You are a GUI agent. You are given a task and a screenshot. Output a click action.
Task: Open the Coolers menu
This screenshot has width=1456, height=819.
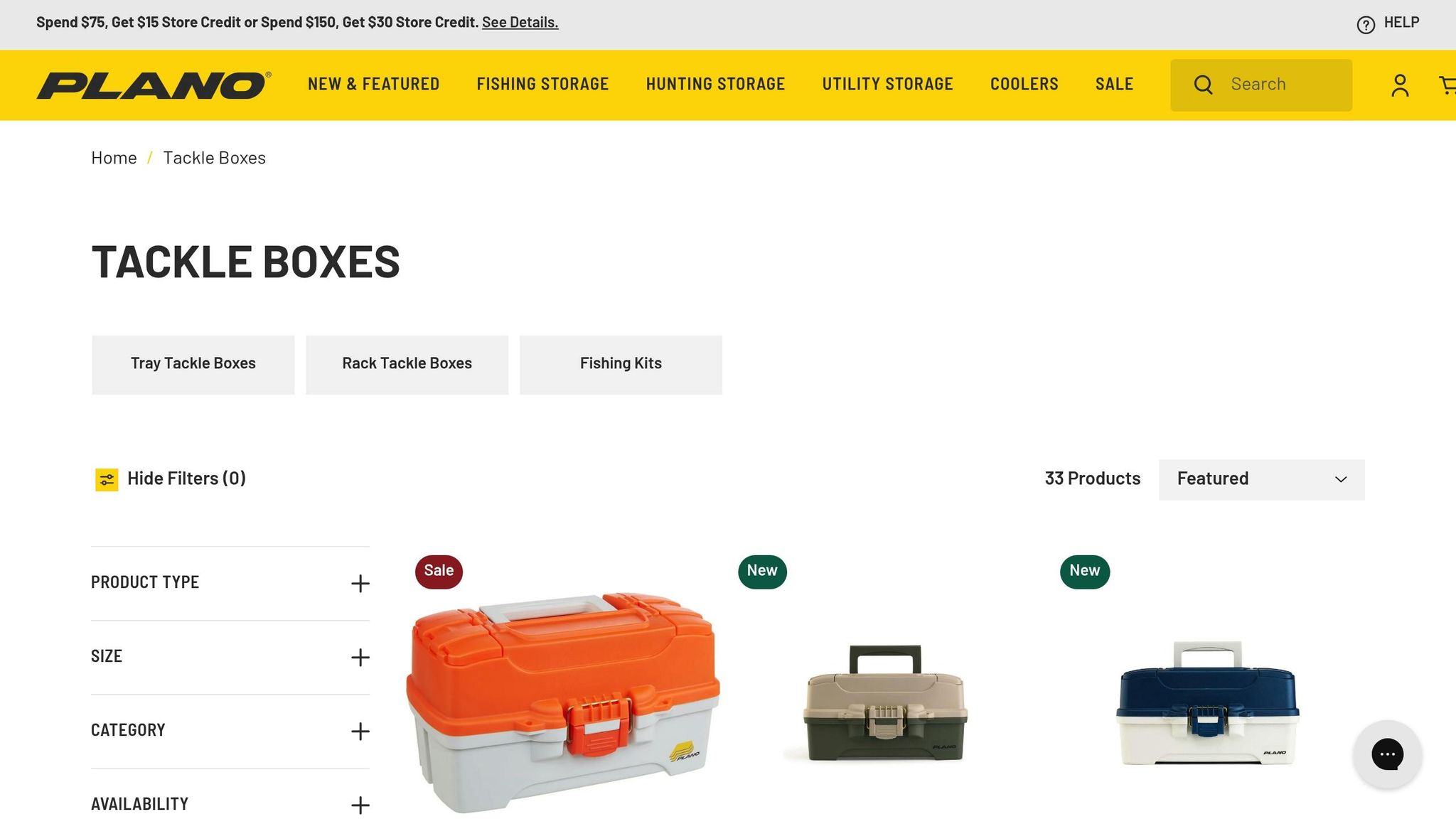pos(1024,84)
